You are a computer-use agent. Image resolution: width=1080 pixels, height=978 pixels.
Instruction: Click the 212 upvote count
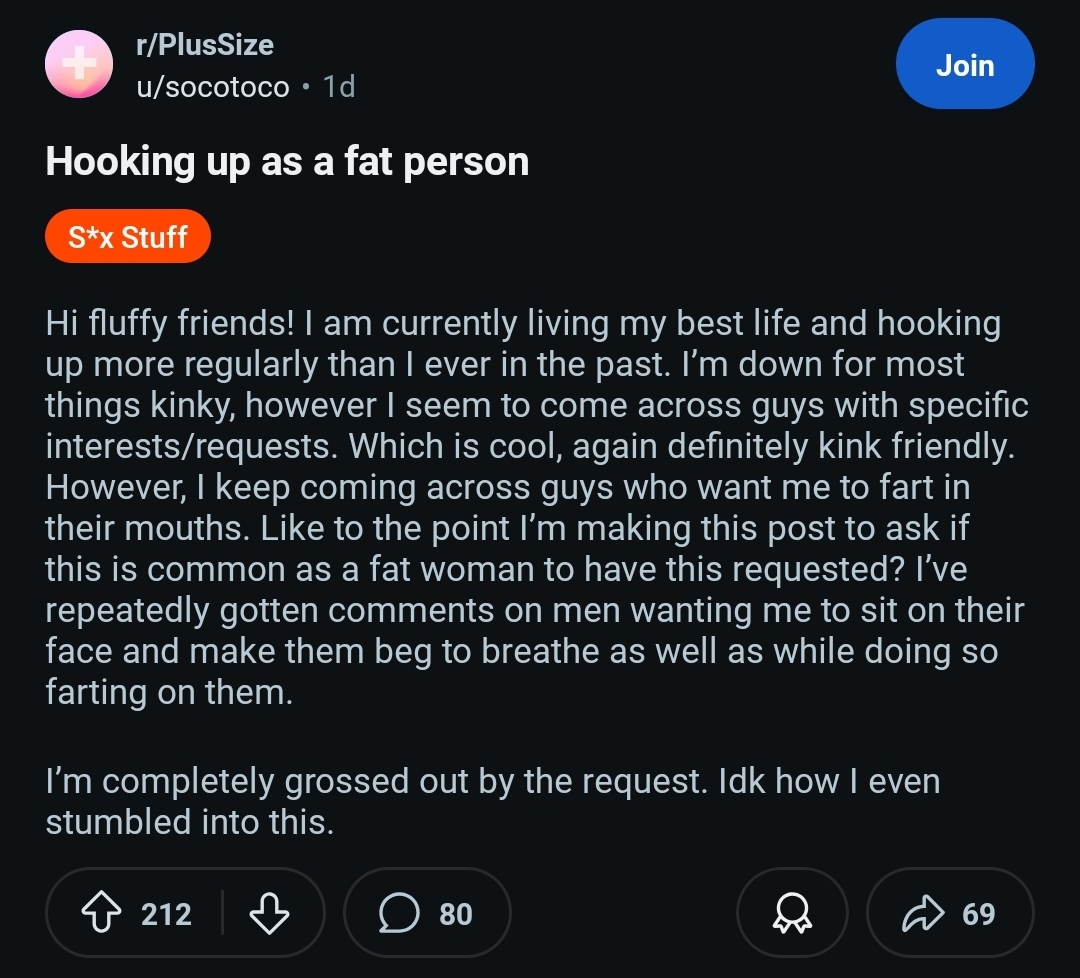click(x=166, y=914)
